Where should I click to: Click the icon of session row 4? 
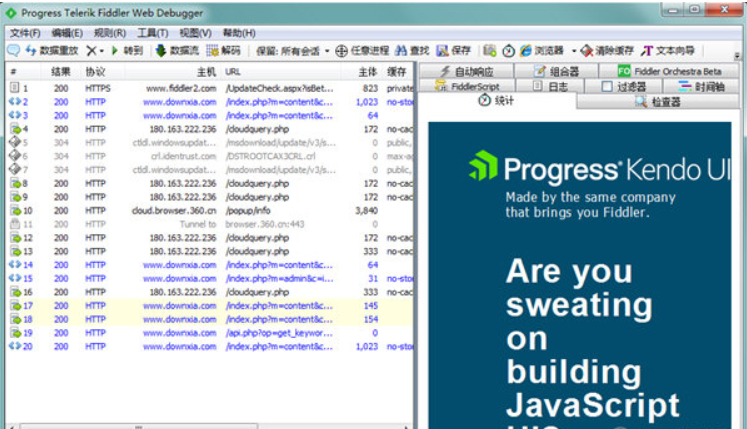[16, 129]
